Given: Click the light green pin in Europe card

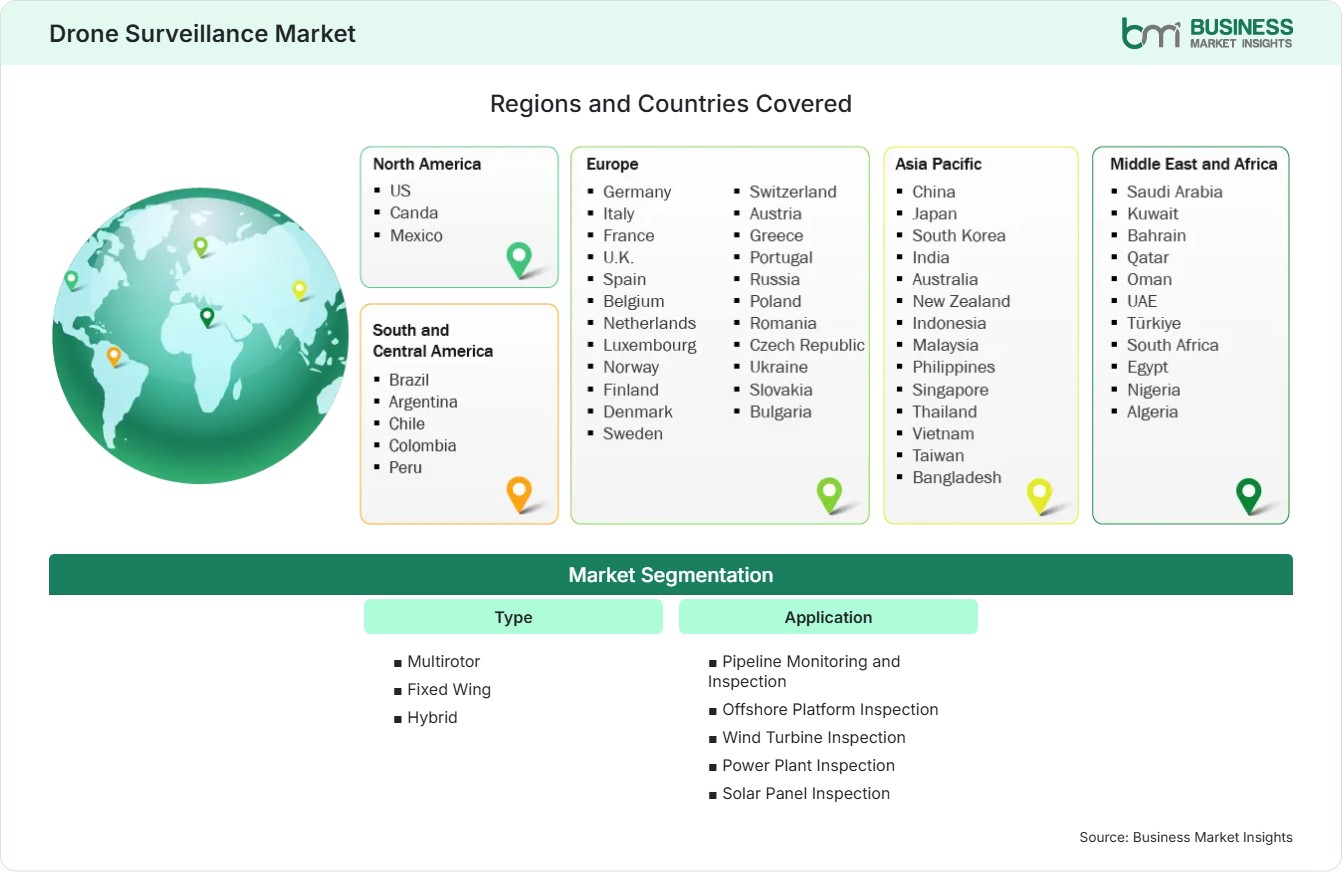Looking at the screenshot, I should (x=829, y=494).
